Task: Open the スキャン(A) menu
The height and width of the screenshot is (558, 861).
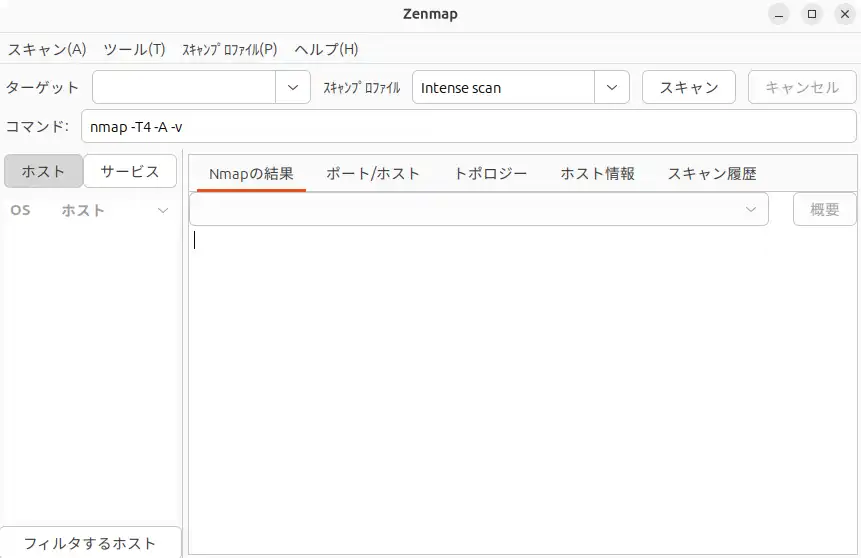Action: tap(47, 49)
